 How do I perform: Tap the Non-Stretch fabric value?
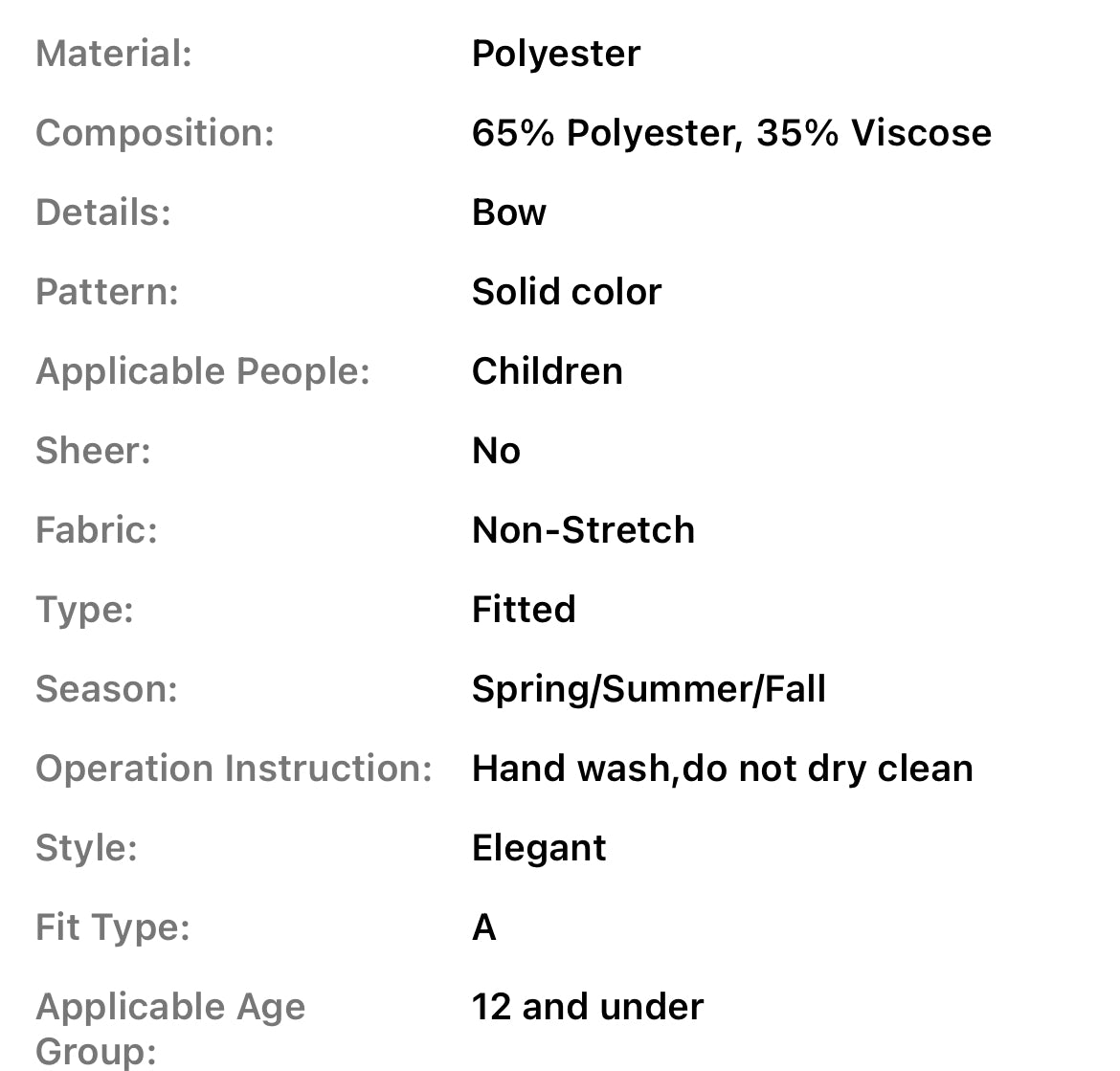coord(583,530)
